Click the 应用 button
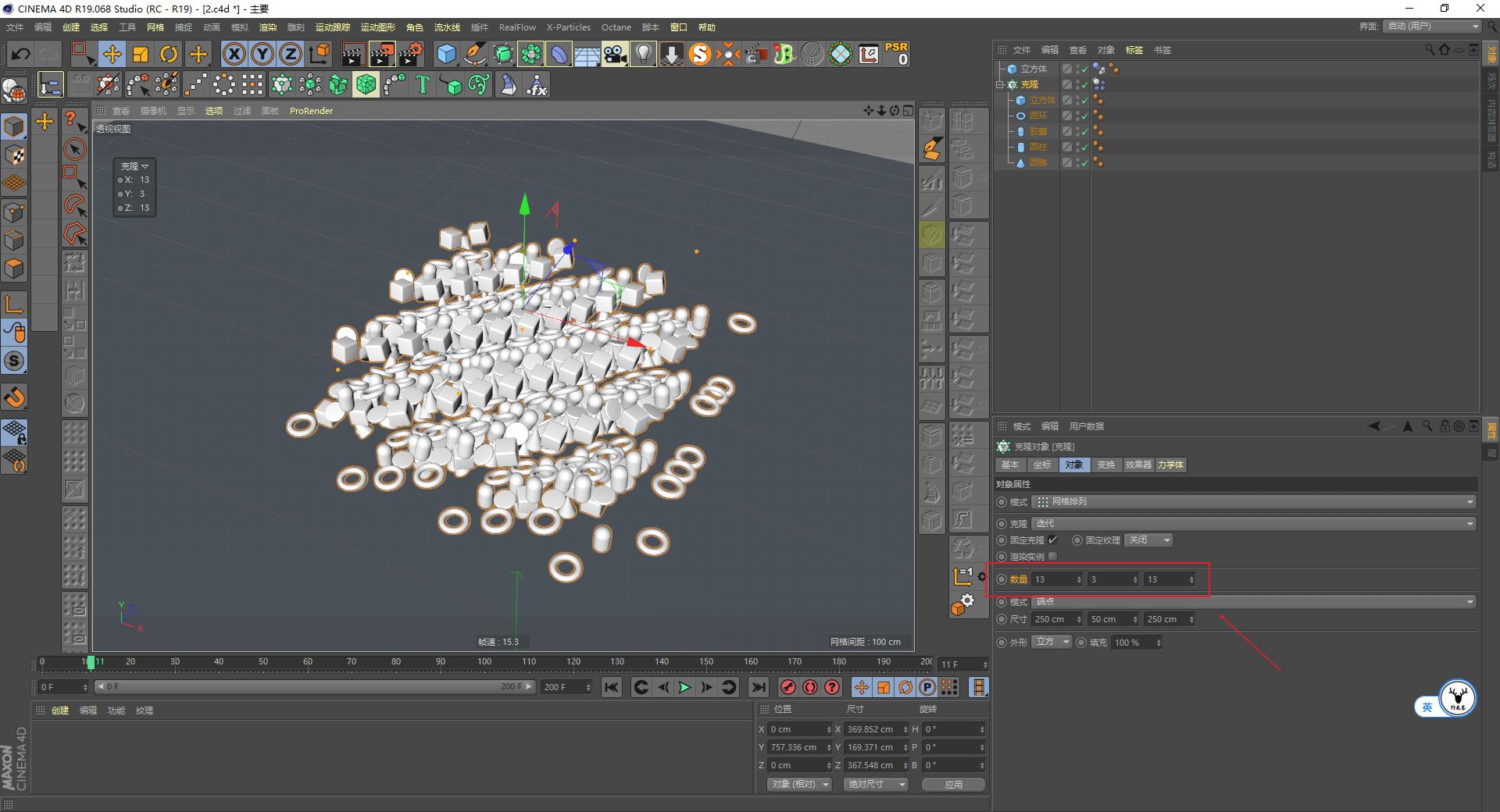Image resolution: width=1500 pixels, height=812 pixels. pyautogui.click(x=953, y=784)
